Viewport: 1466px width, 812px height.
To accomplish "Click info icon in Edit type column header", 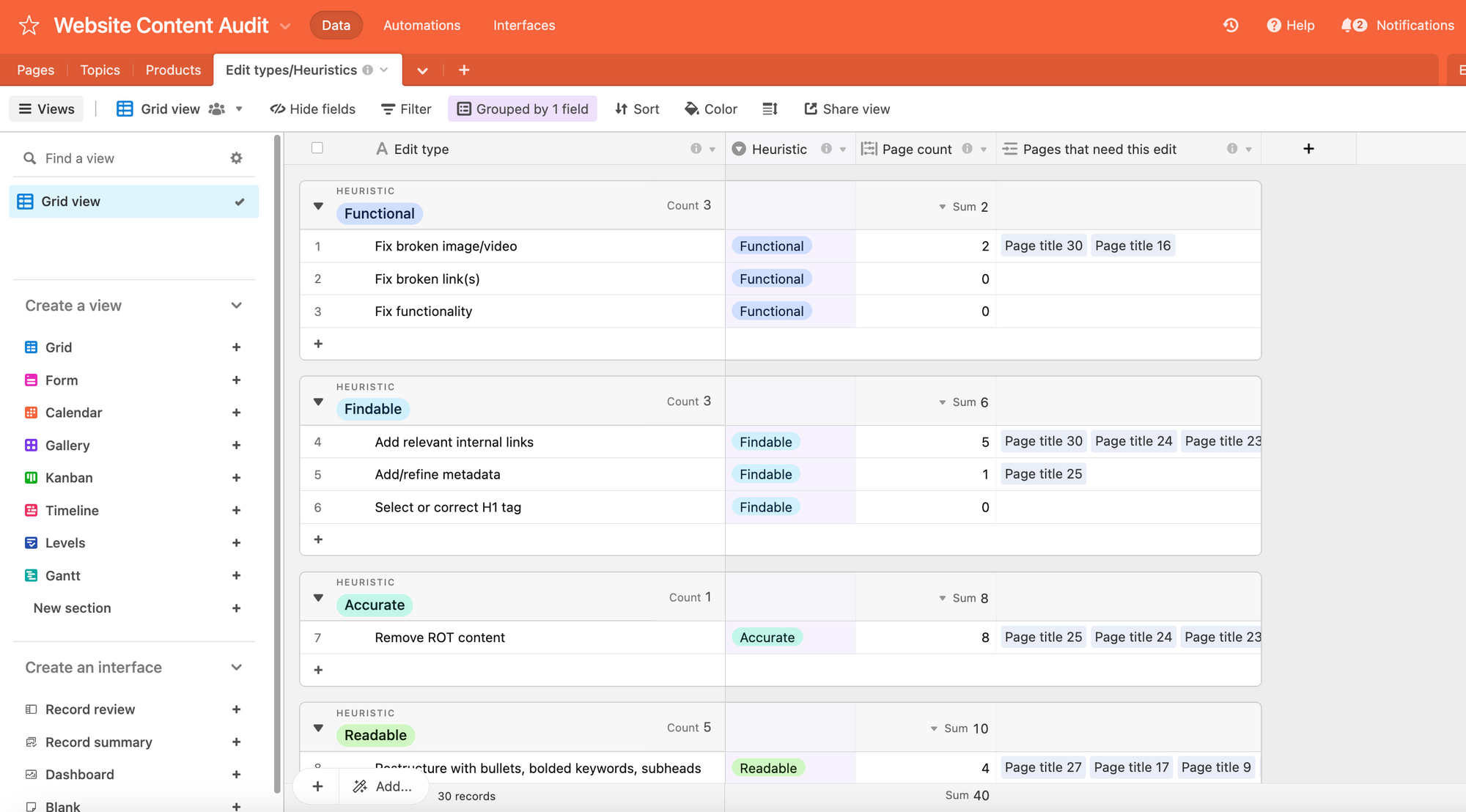I will (696, 149).
